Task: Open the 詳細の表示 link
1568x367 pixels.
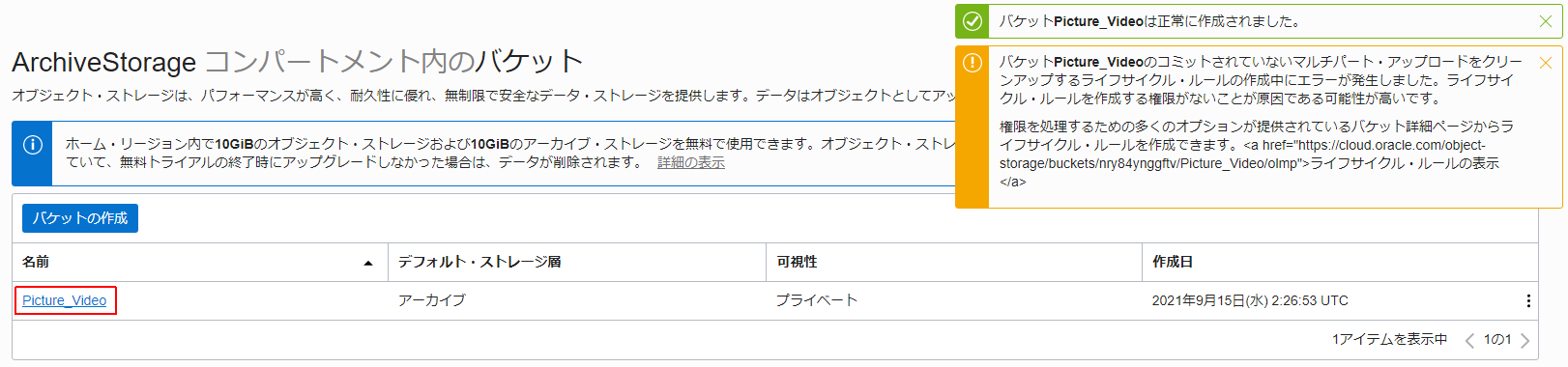Action: (691, 162)
